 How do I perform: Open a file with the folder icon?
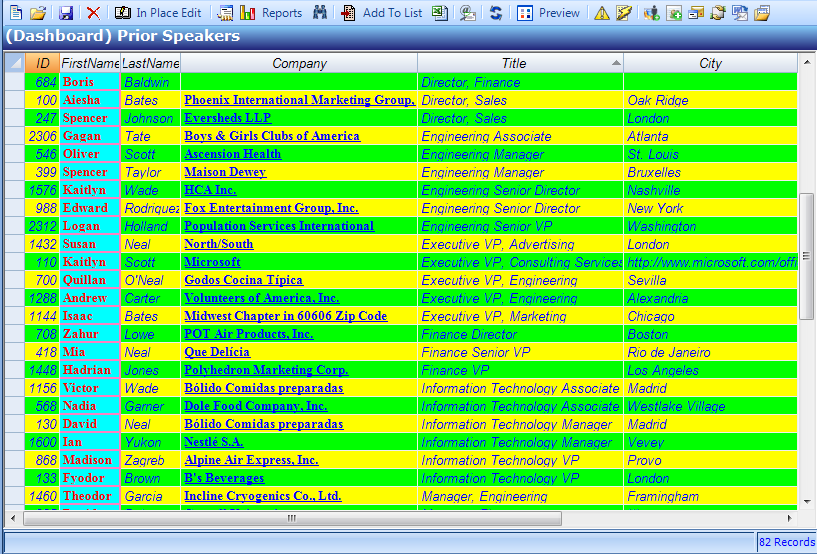click(38, 13)
